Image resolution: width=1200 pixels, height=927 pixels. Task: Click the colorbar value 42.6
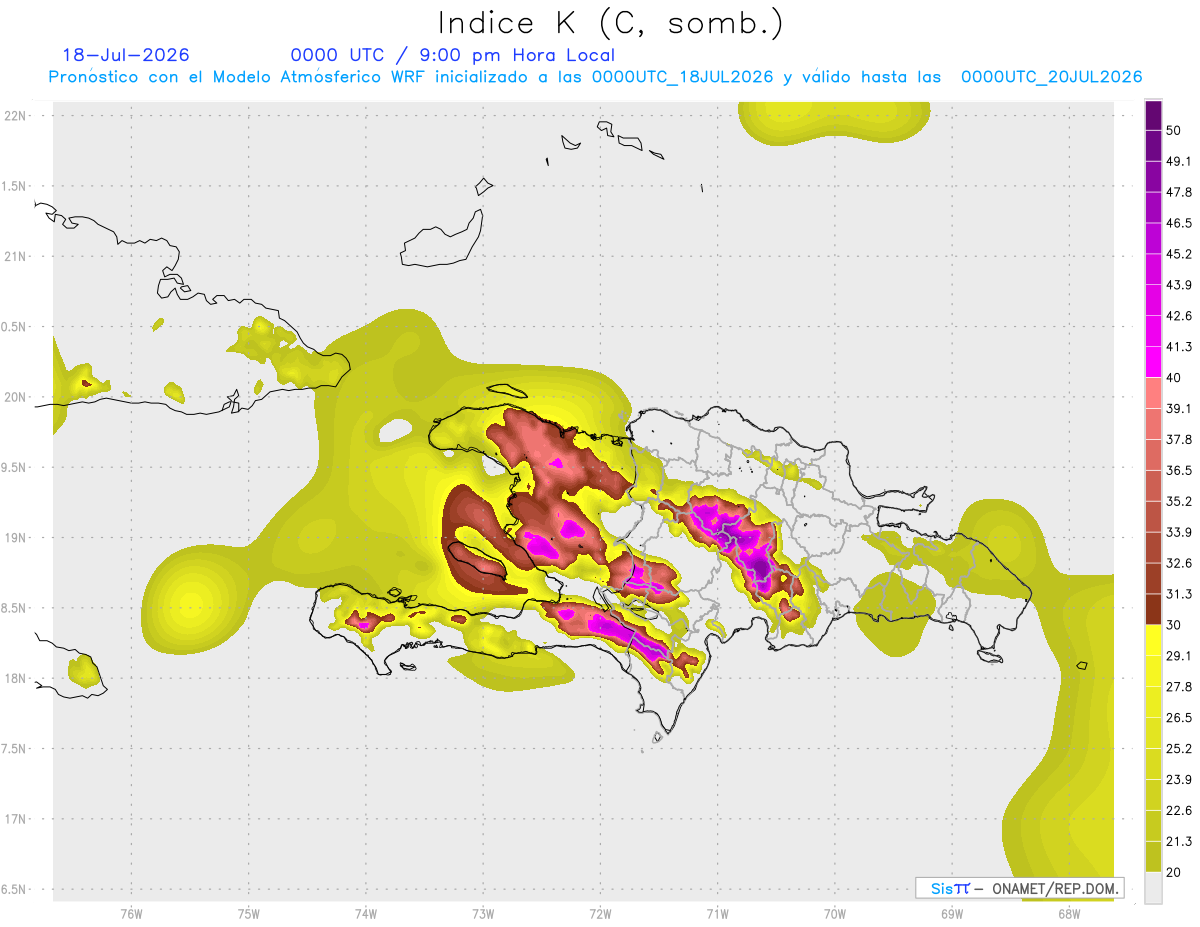point(1179,316)
